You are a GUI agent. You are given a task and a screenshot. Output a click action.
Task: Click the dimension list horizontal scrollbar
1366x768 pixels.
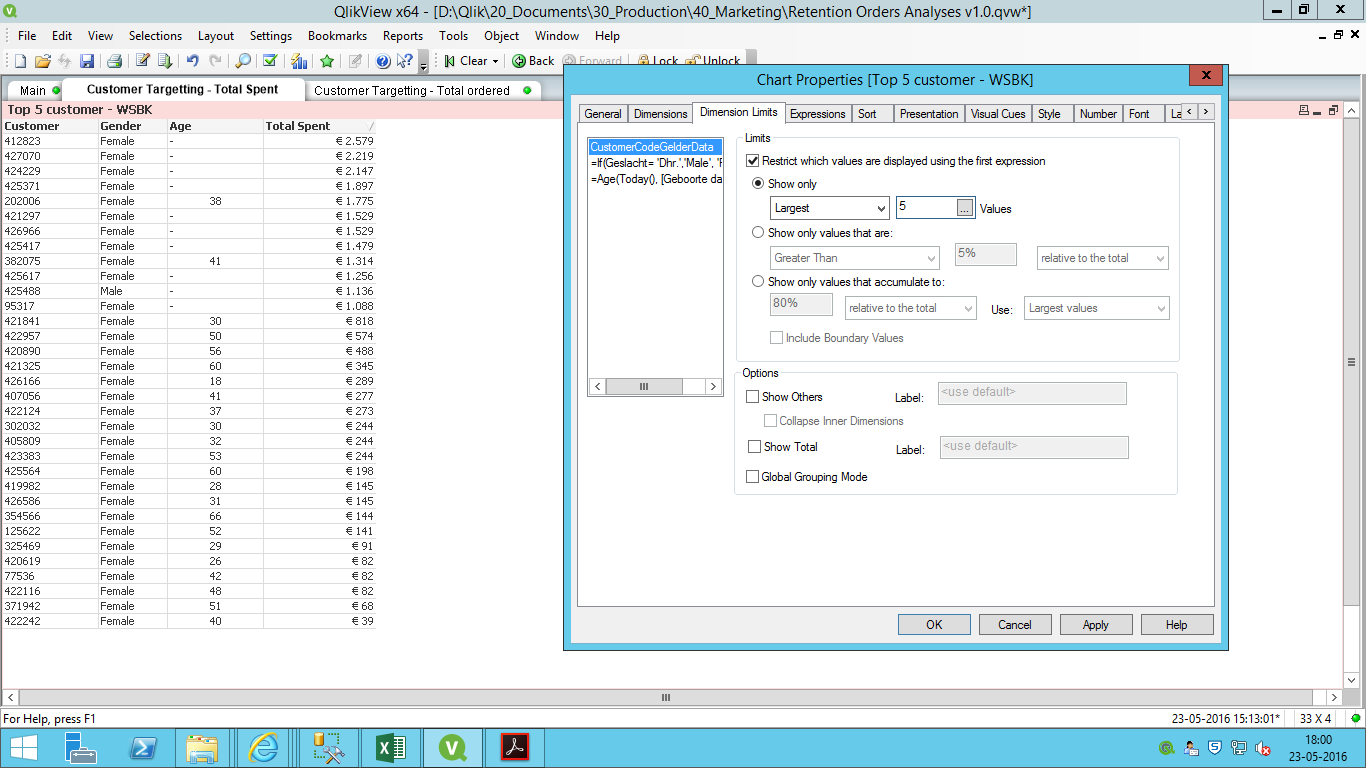point(644,386)
